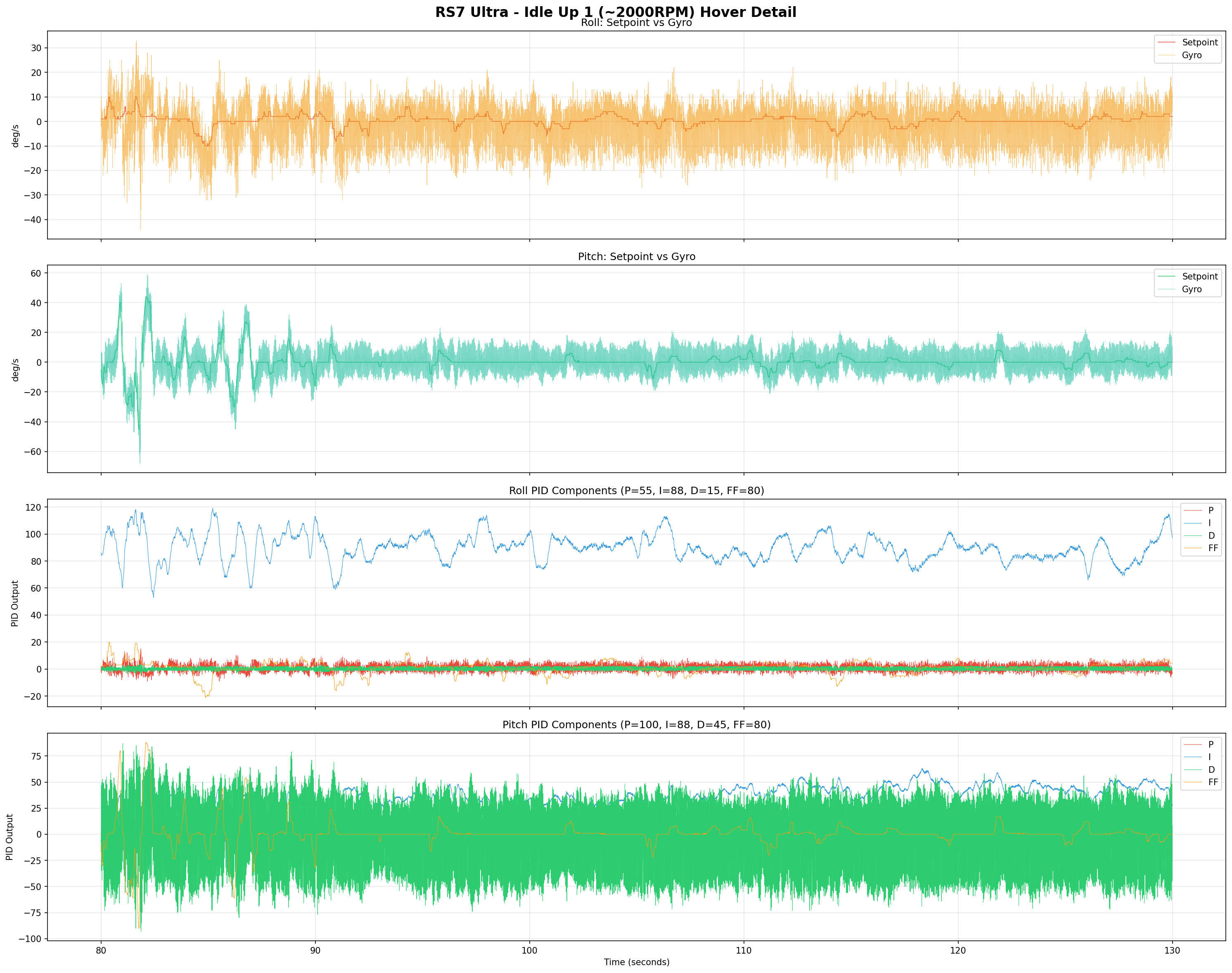Select "deg/s" y-axis label of the Pitch gyro plot
Image resolution: width=1232 pixels, height=973 pixels.
click(15, 370)
